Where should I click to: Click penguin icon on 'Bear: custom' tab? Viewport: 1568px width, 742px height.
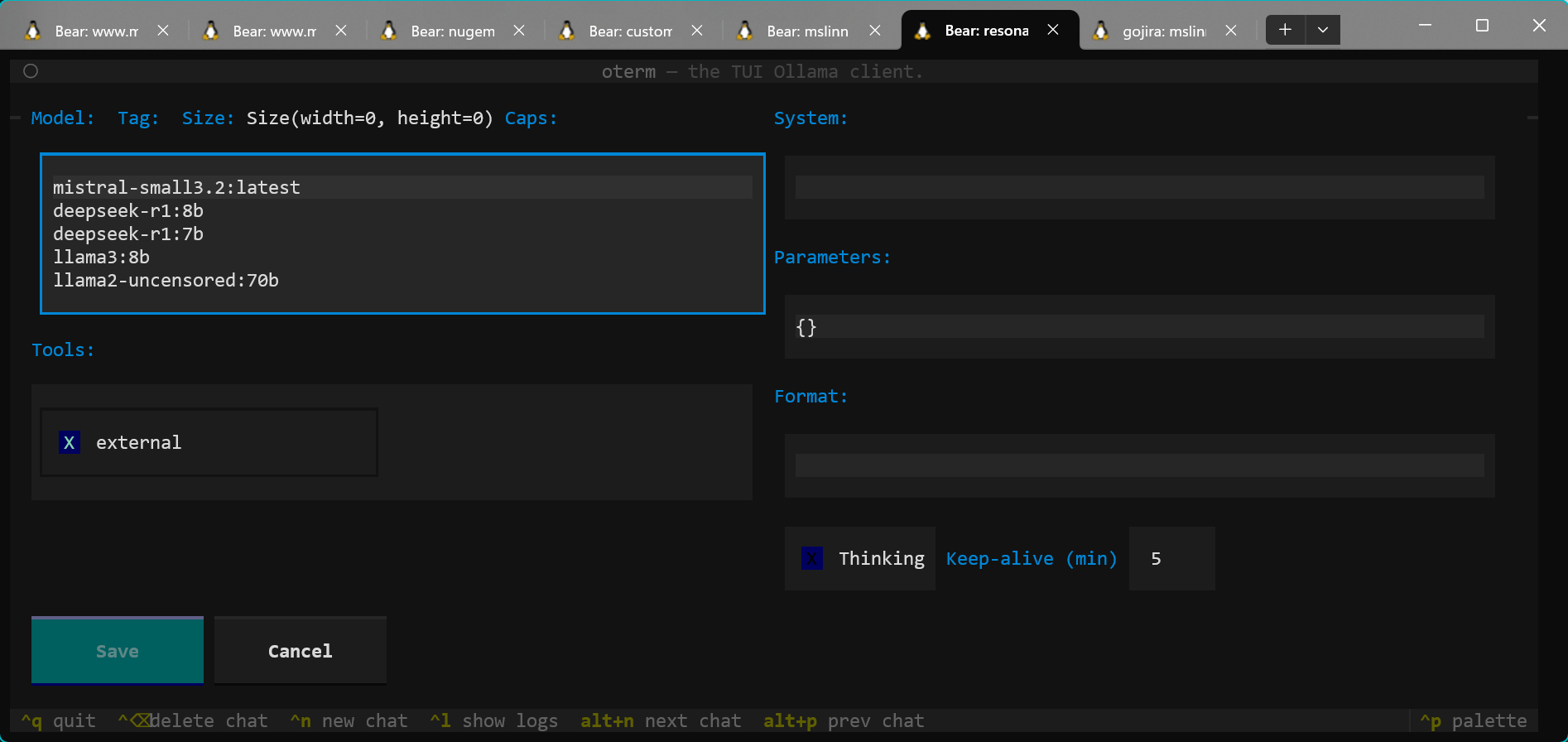tap(567, 31)
